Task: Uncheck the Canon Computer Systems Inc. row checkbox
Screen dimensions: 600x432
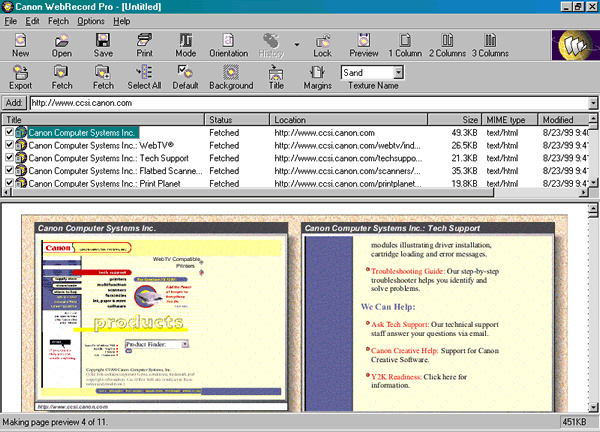Action: click(x=9, y=132)
